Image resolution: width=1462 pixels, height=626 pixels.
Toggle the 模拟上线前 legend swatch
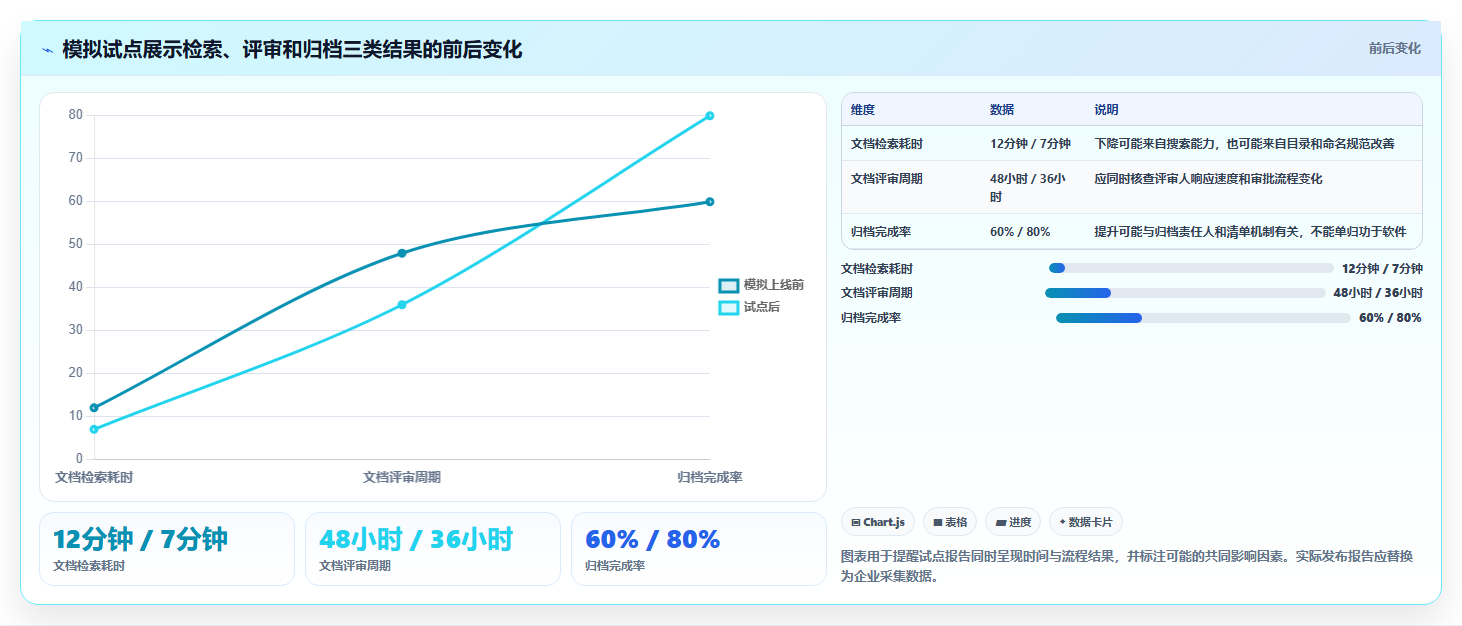pyautogui.click(x=729, y=286)
